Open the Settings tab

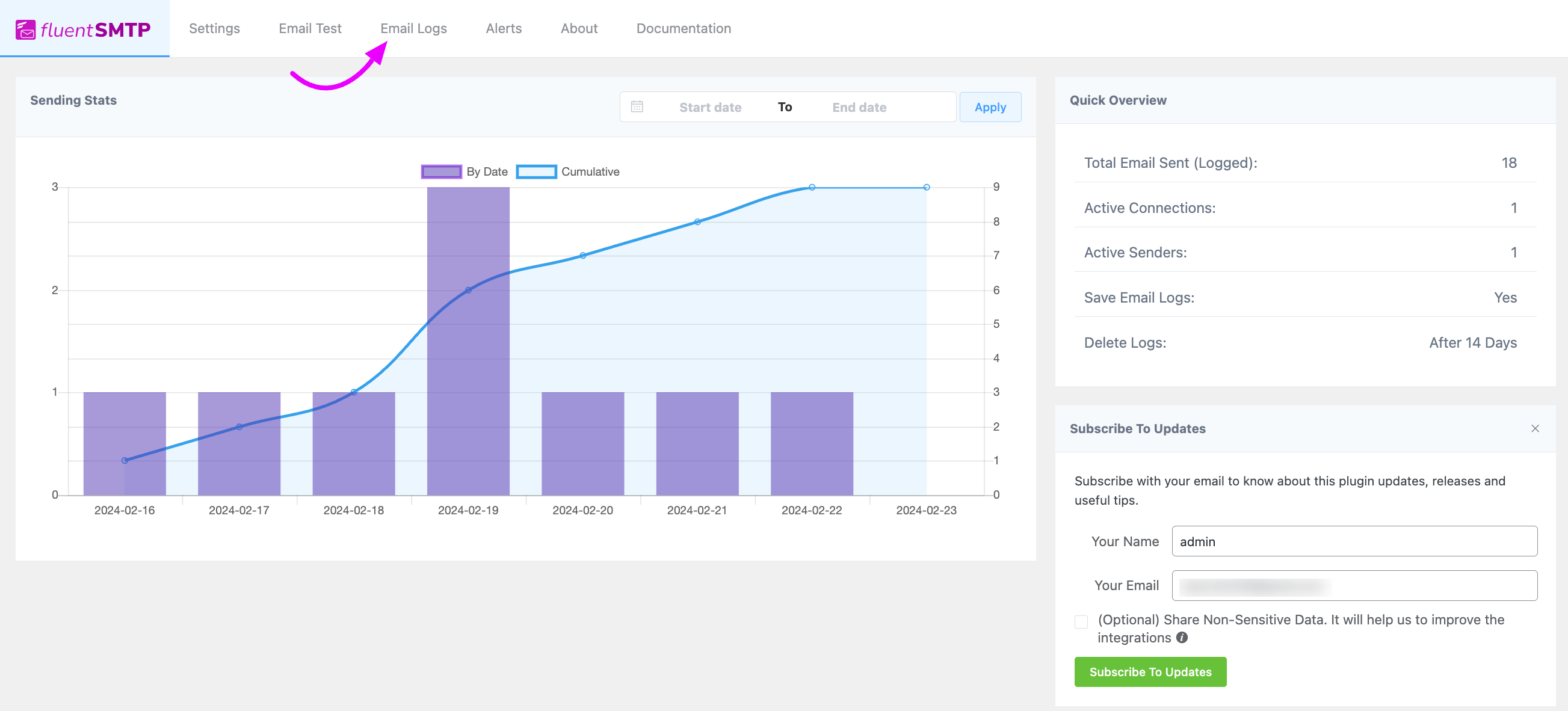pos(214,29)
